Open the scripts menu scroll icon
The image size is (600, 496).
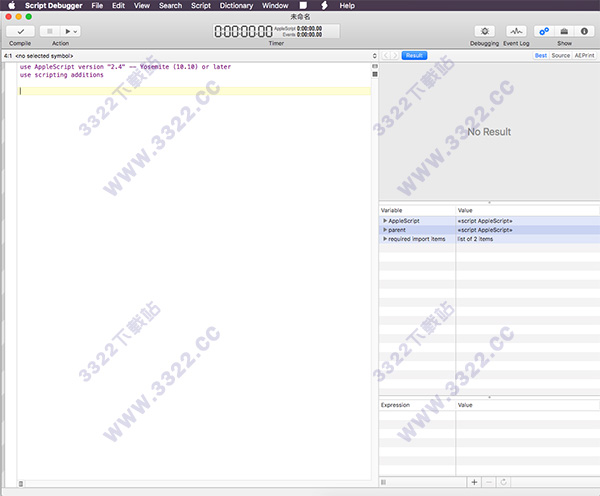pos(303,6)
